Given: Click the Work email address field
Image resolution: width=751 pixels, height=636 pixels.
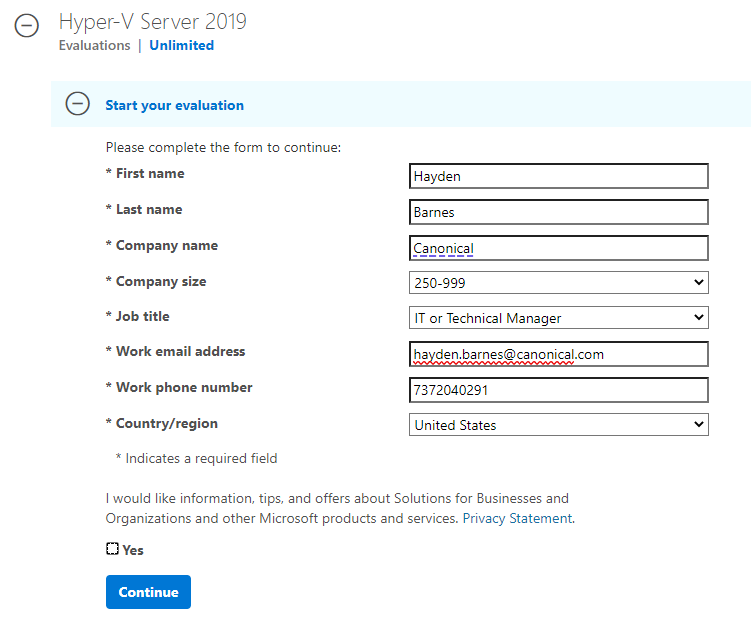Looking at the screenshot, I should 558,354.
